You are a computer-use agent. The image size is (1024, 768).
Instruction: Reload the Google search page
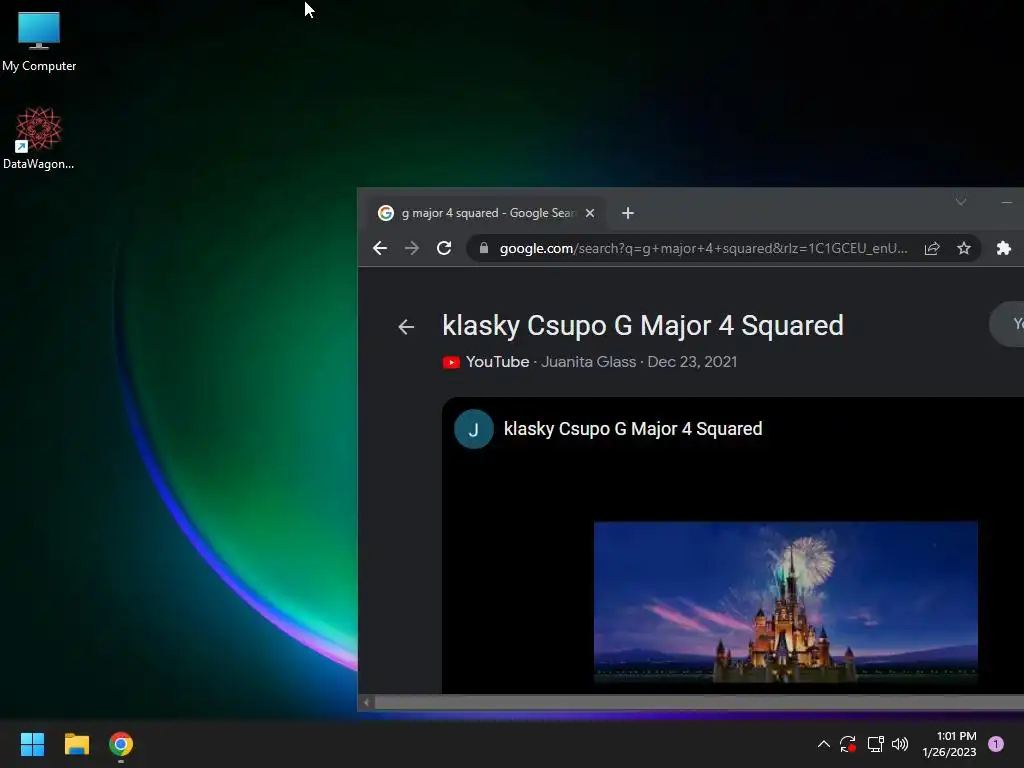point(444,248)
